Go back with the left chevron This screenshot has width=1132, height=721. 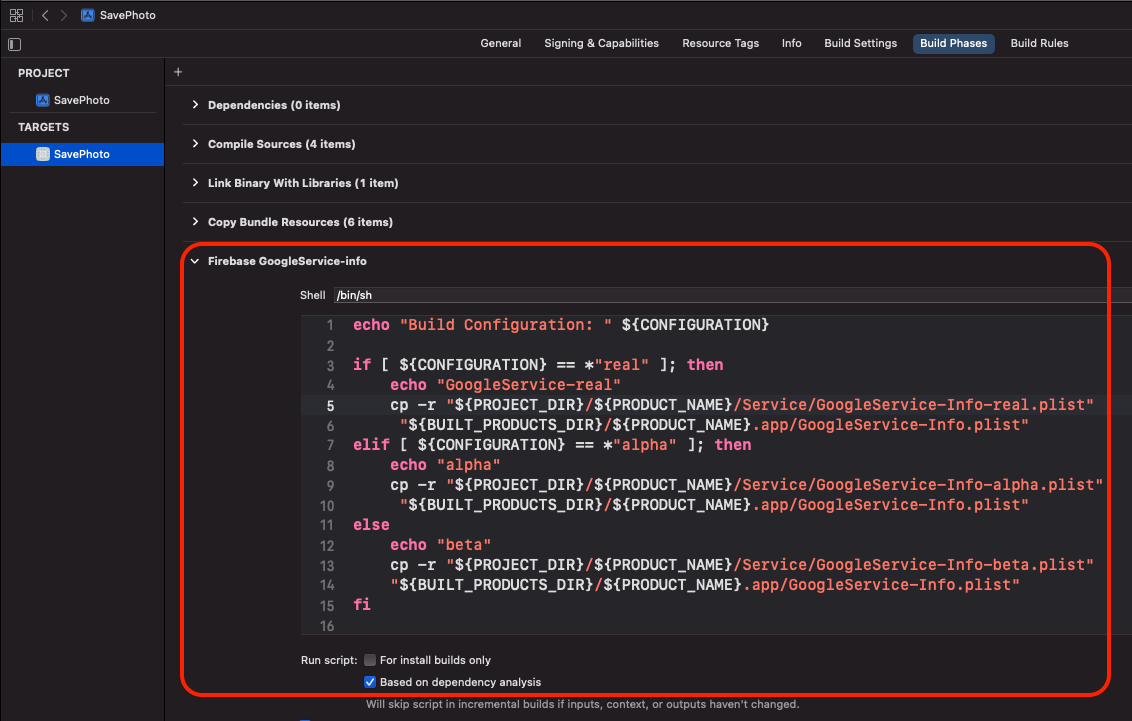pos(45,15)
